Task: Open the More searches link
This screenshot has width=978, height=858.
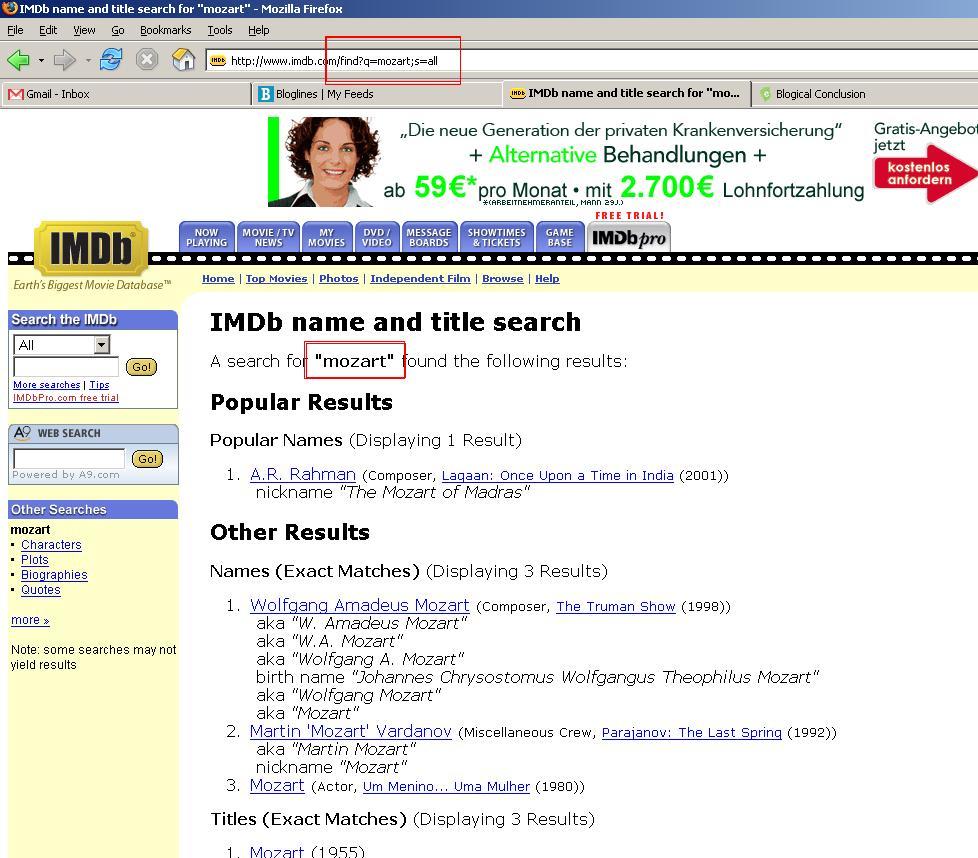Action: (x=47, y=385)
